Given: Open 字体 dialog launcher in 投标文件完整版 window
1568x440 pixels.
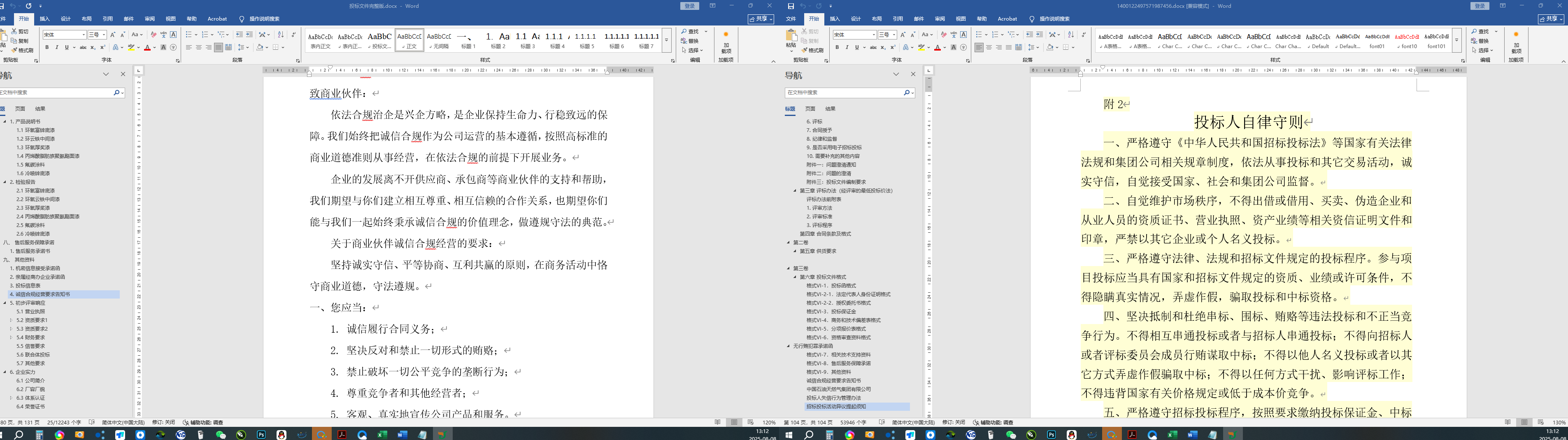Looking at the screenshot, I should (x=178, y=61).
